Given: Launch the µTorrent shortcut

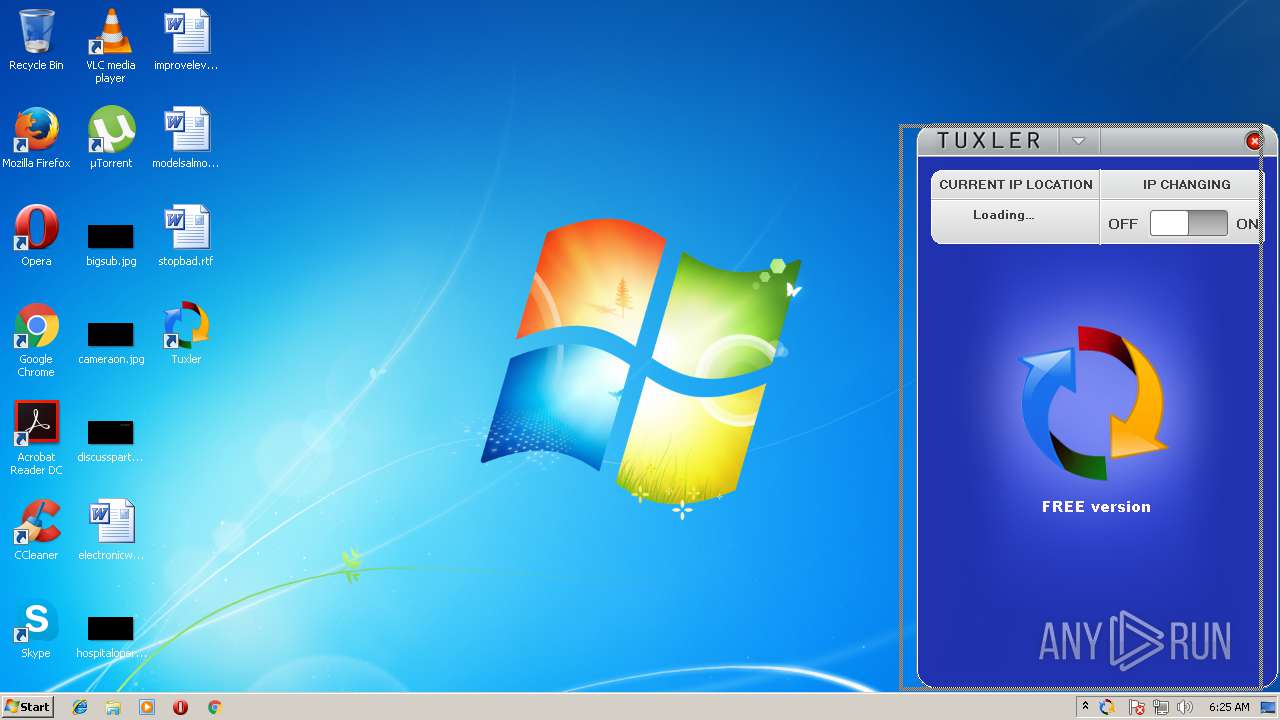Looking at the screenshot, I should [110, 138].
